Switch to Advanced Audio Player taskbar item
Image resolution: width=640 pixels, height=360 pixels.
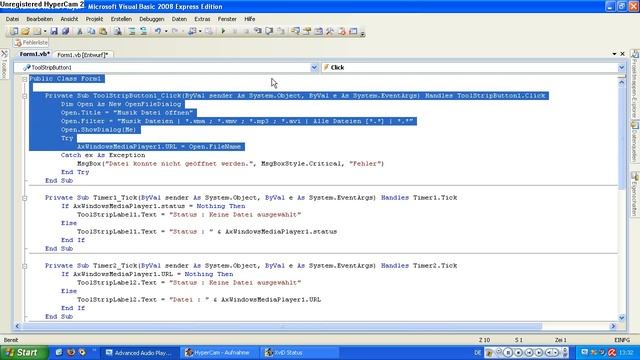click(140, 353)
